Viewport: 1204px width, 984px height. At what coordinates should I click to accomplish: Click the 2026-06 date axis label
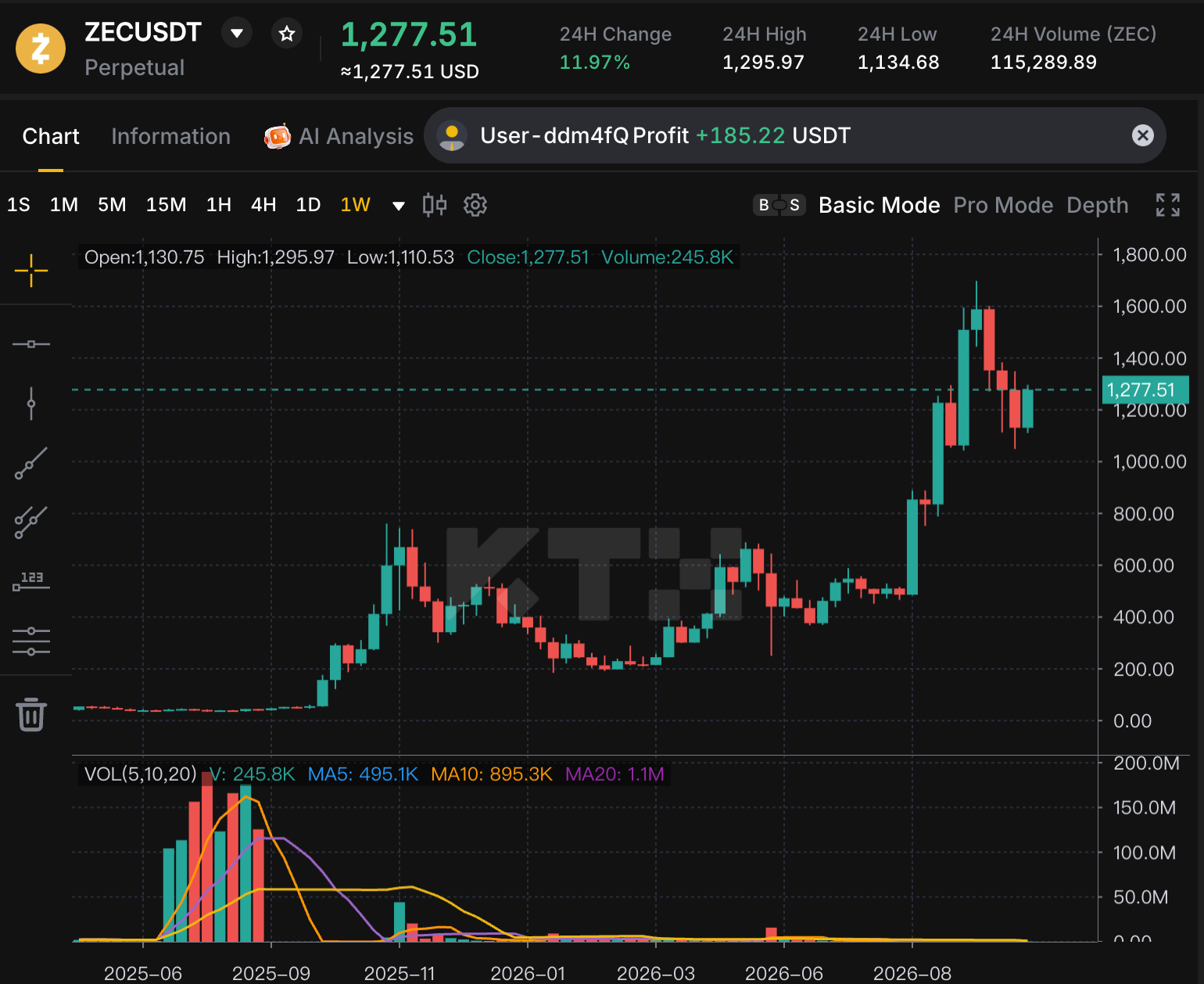pos(784,973)
